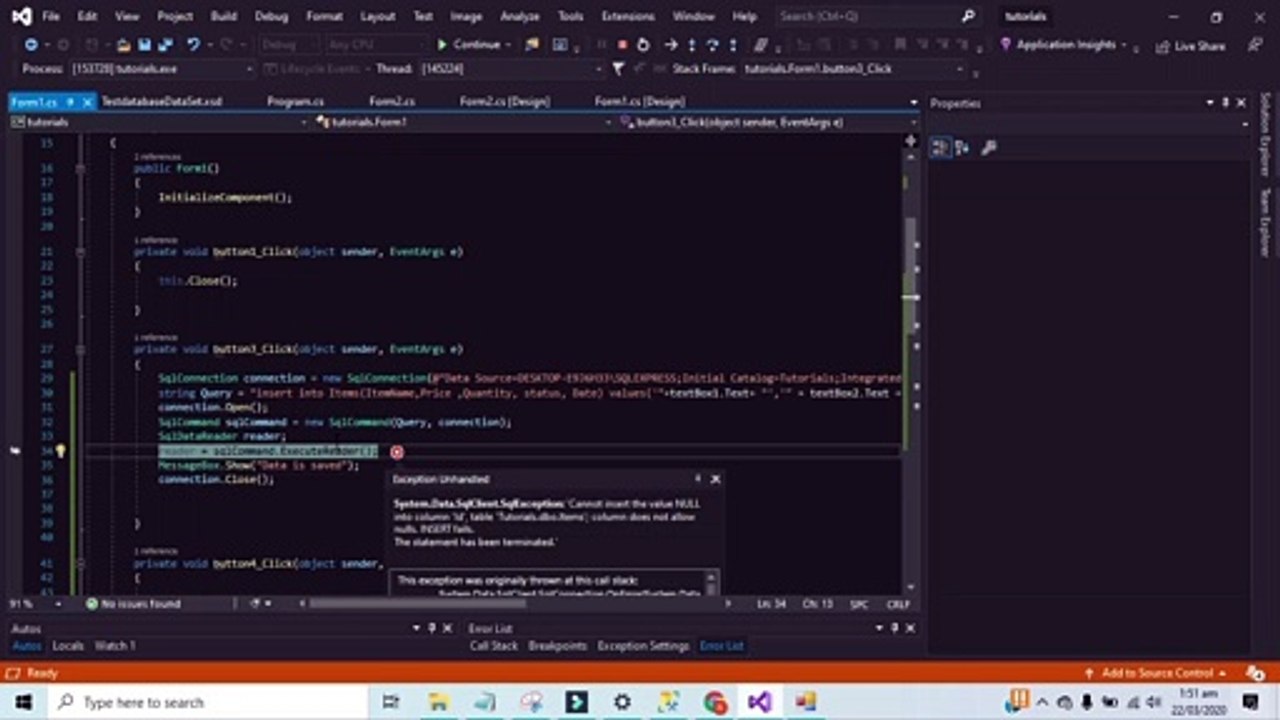The height and width of the screenshot is (720, 1280).
Task: Toggle auto-hide pin on Error List panel
Action: tap(894, 628)
